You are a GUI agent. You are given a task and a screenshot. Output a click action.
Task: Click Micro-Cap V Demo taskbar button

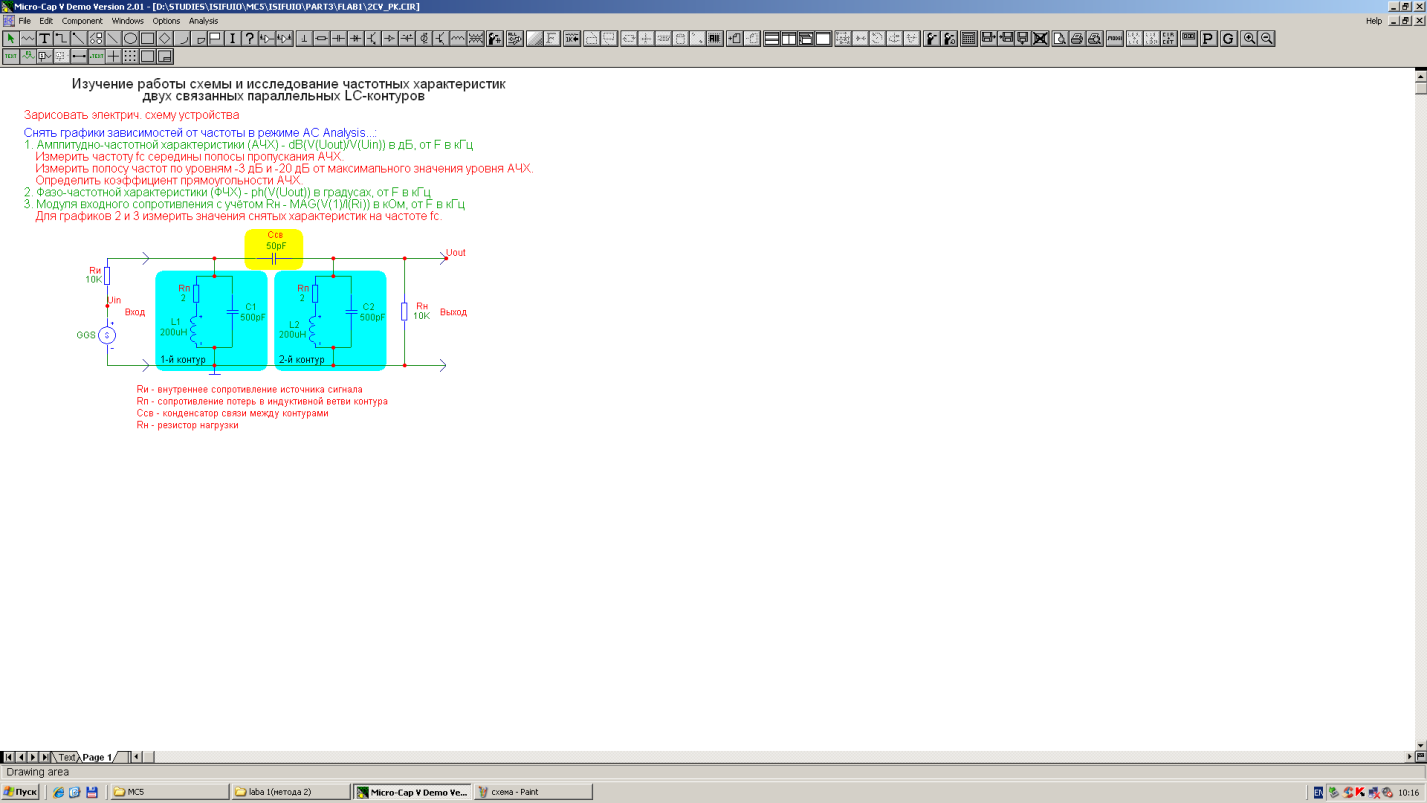412,792
